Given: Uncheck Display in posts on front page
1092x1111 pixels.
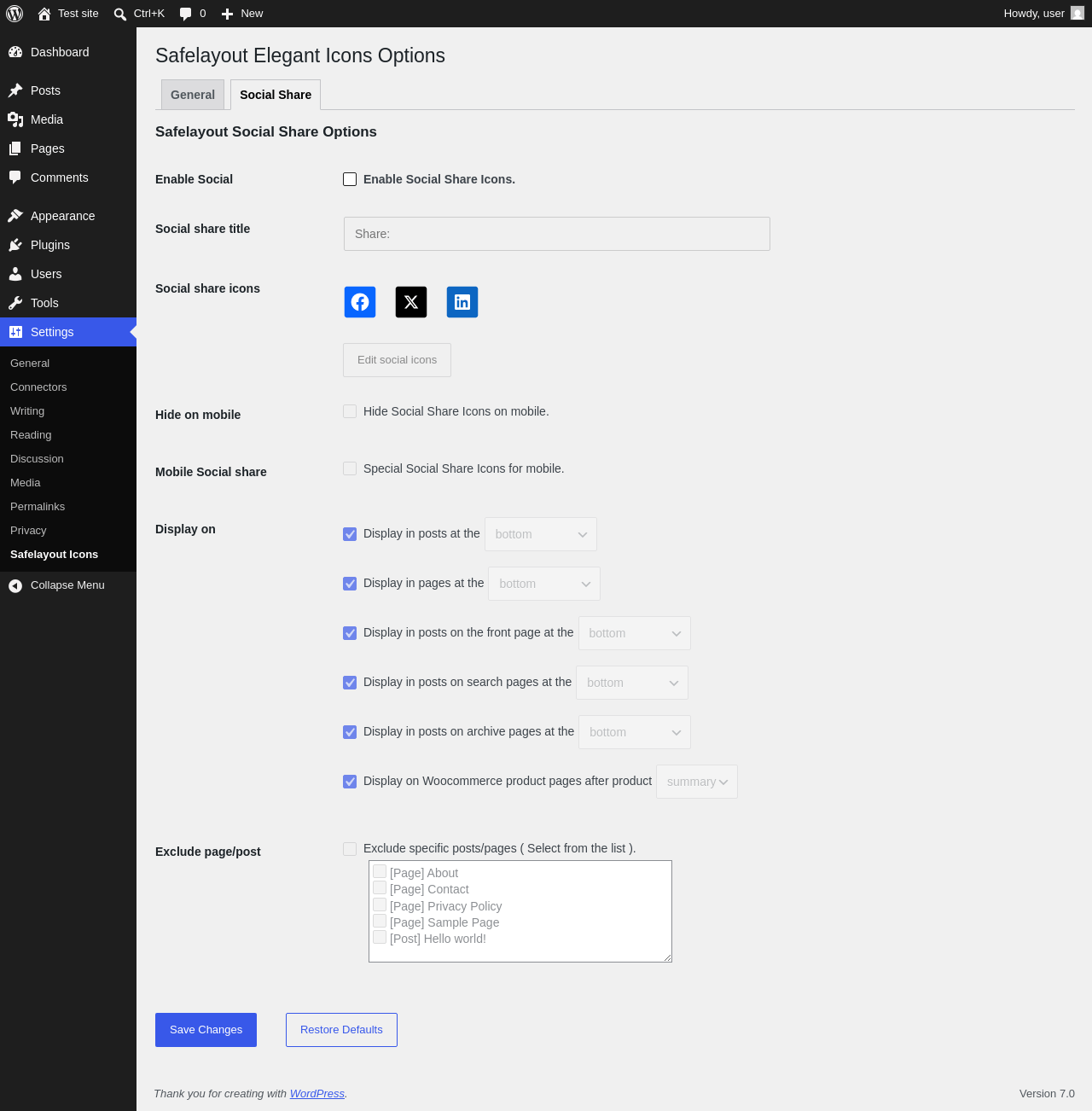Looking at the screenshot, I should click(350, 633).
